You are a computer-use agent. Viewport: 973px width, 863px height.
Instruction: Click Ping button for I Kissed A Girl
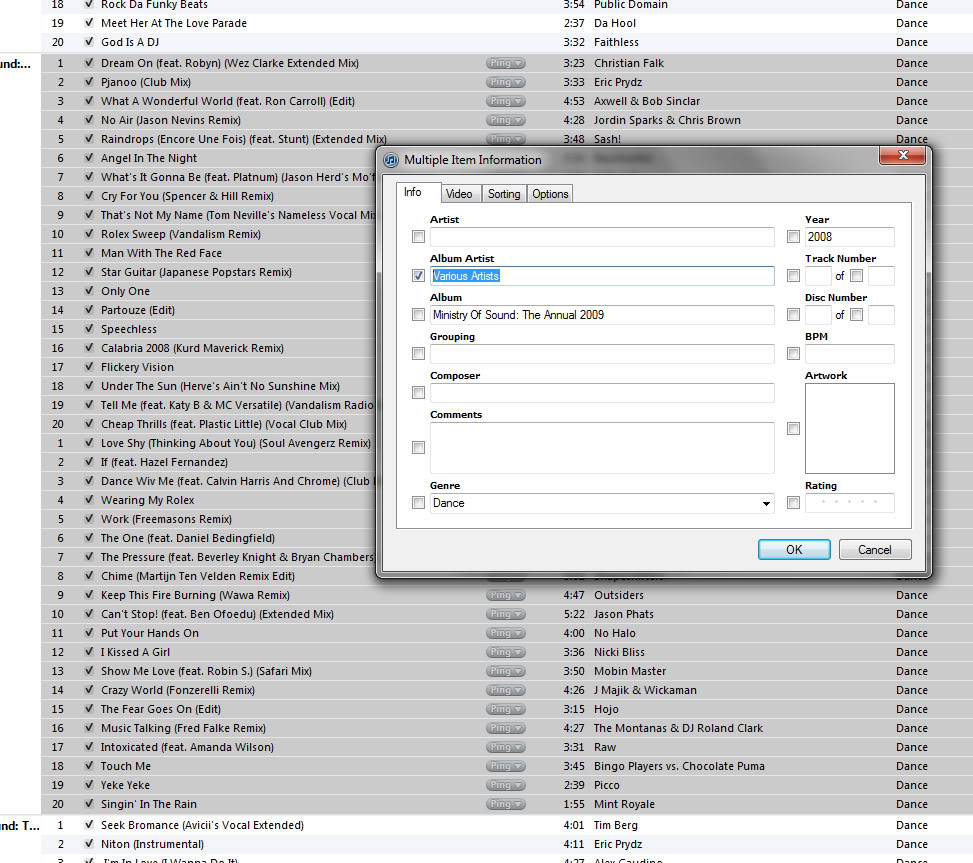[505, 652]
